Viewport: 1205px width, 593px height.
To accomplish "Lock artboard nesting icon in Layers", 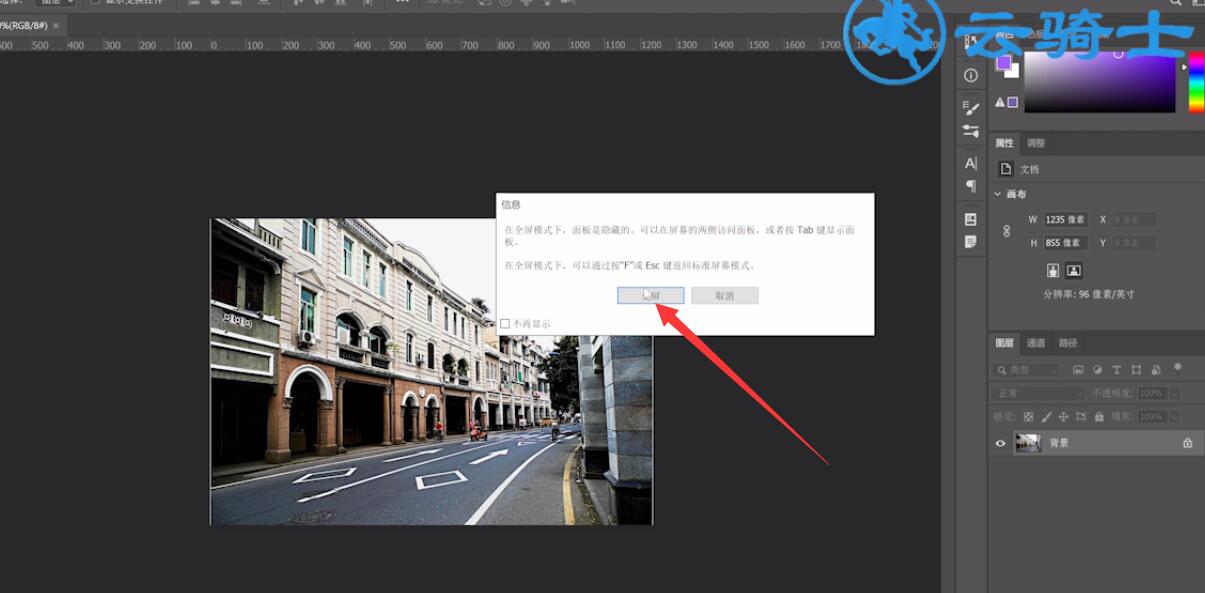I will click(1081, 417).
